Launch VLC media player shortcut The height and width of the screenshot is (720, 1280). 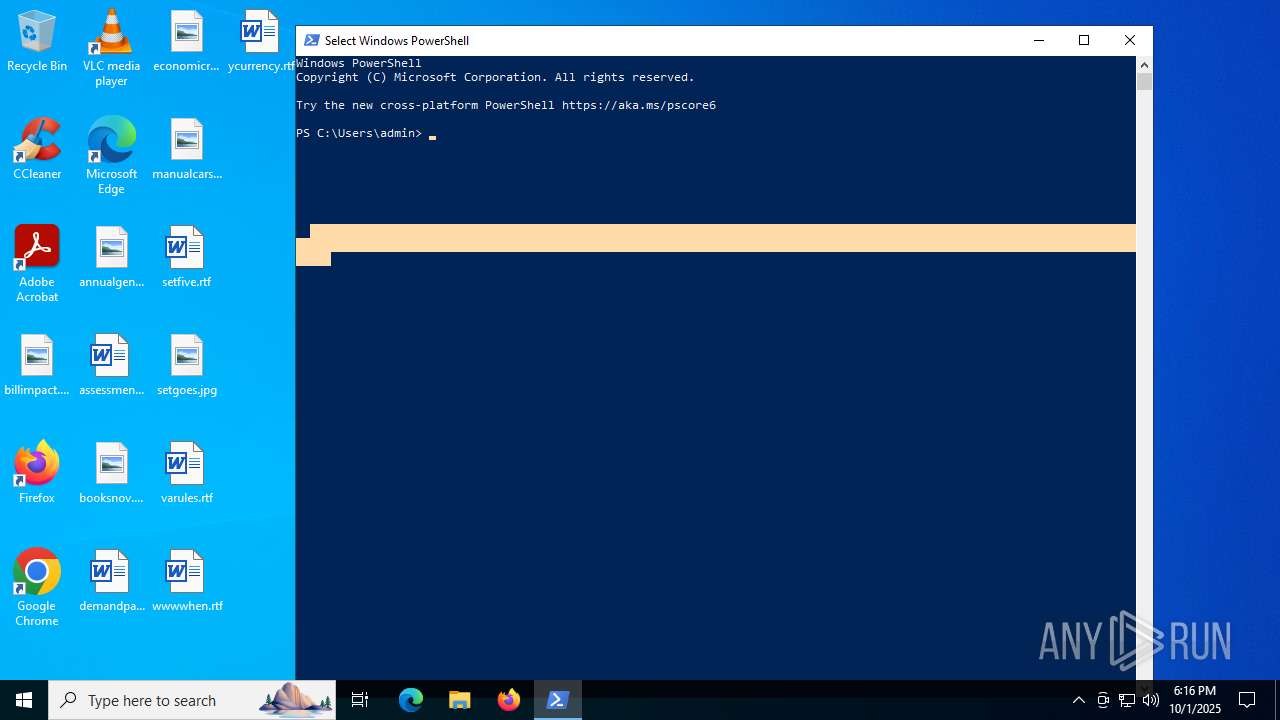click(111, 48)
